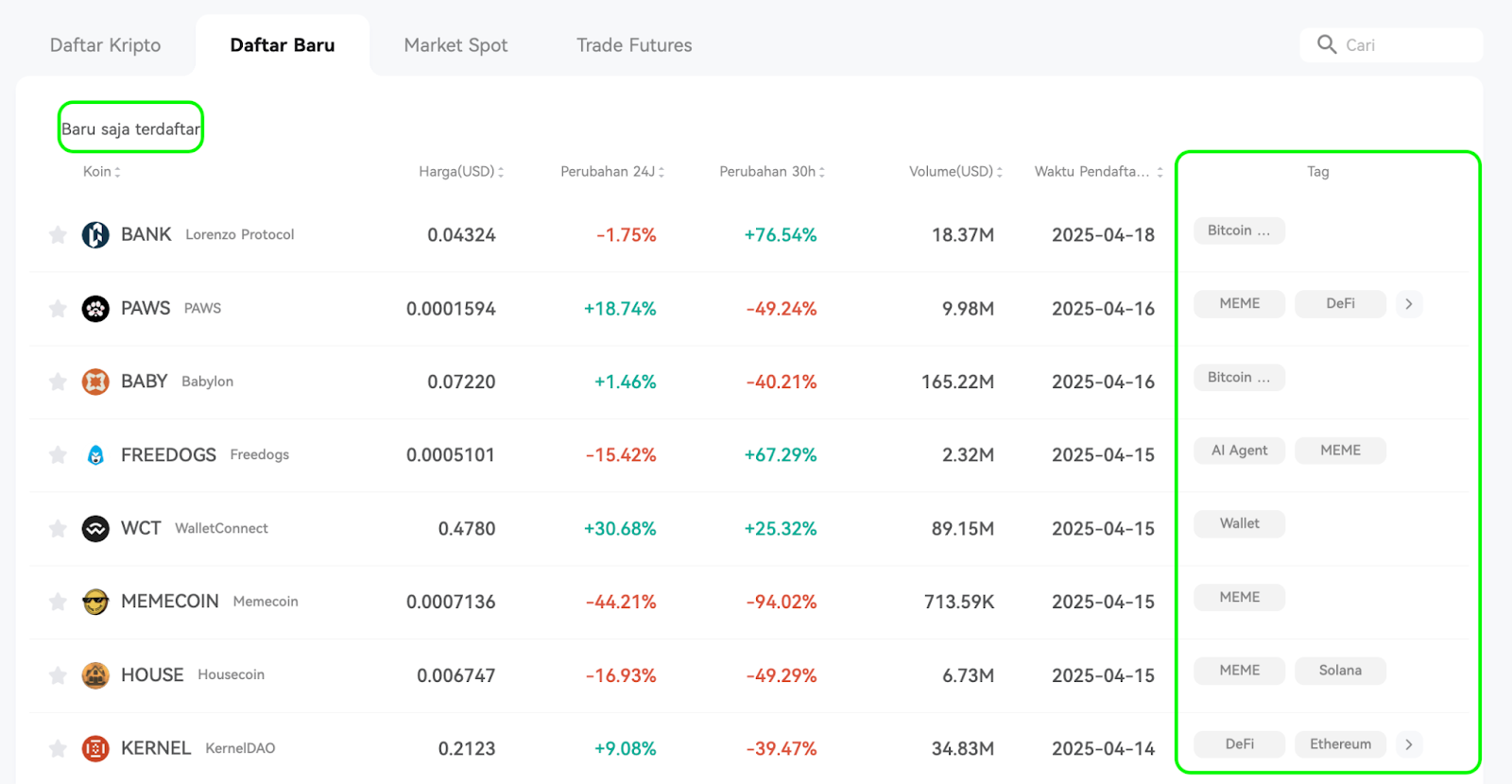Sort by Perubahan 24J column
The height and width of the screenshot is (784, 1512).
[612, 171]
